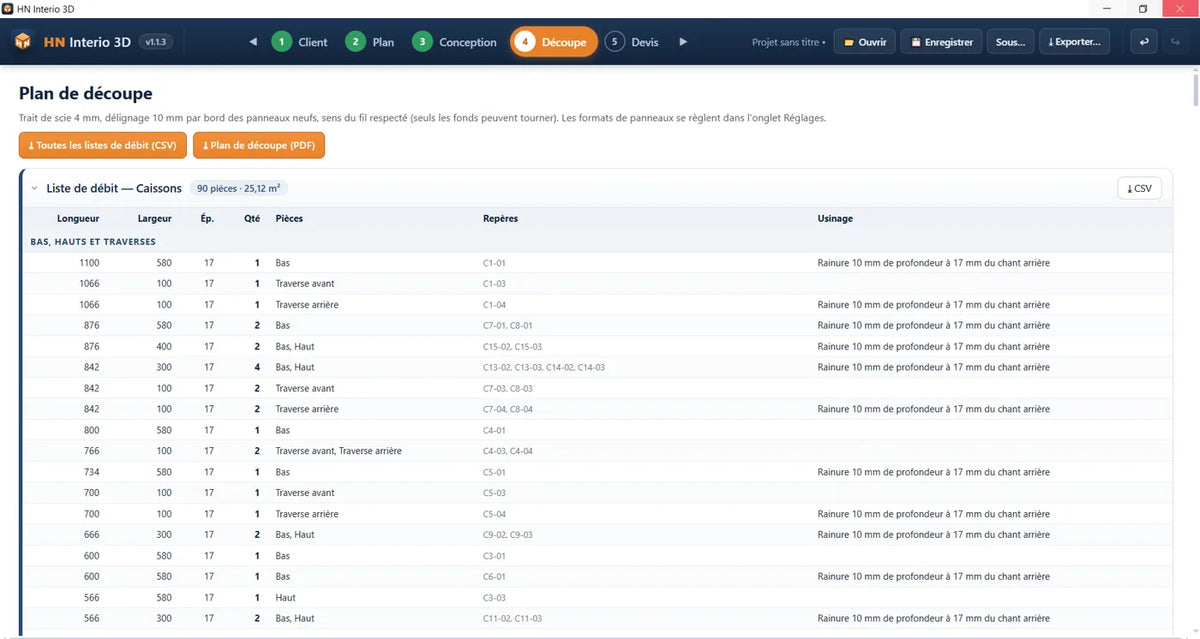Click the Sous... save-as button

coord(1011,42)
